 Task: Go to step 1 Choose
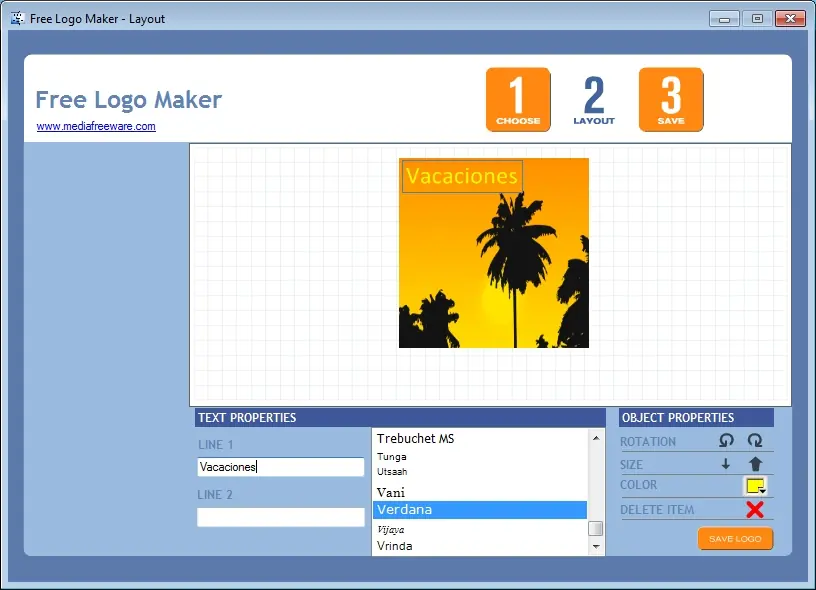click(x=518, y=99)
